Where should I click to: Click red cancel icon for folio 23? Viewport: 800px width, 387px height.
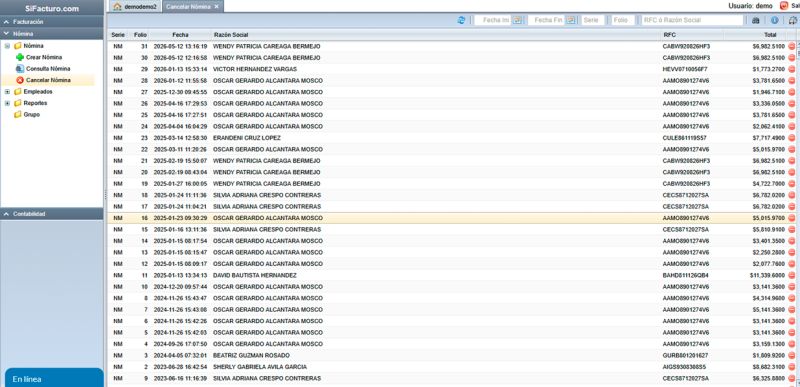coord(791,138)
